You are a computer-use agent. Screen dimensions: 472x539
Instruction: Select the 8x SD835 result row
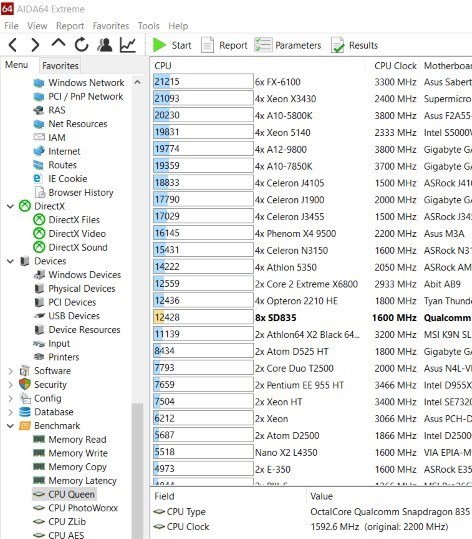pos(312,317)
